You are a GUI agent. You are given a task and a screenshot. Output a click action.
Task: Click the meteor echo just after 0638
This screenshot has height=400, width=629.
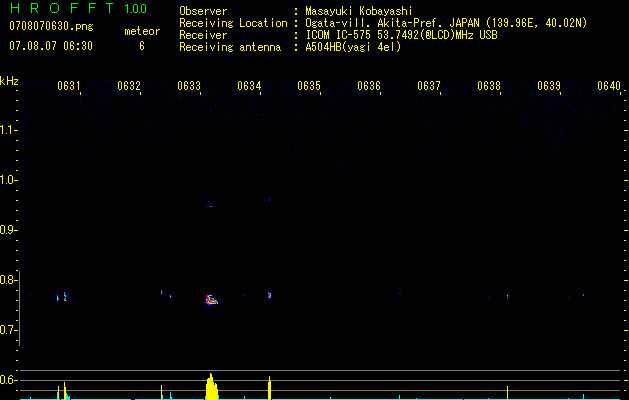507,296
